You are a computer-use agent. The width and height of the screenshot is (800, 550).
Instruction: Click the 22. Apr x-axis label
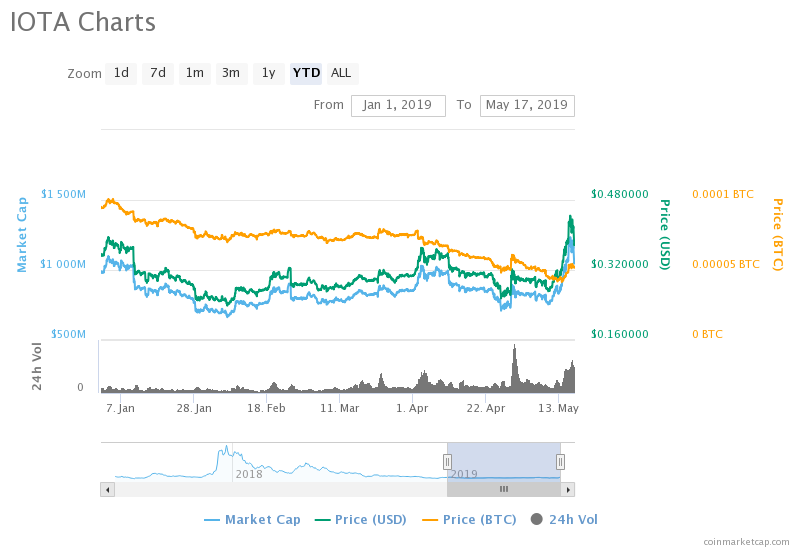tap(486, 408)
